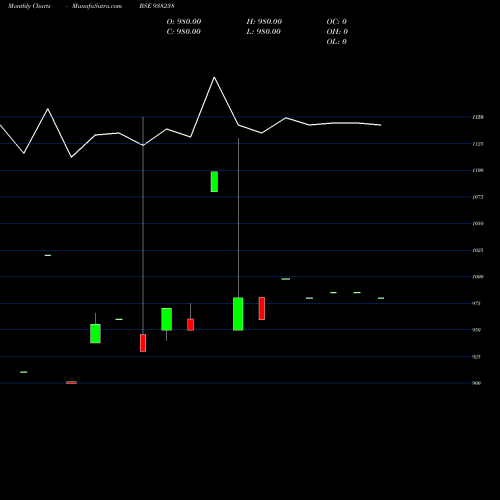Select the green candlestick between 1075 and 1100
The height and width of the screenshot is (500, 500).
pyautogui.click(x=214, y=182)
